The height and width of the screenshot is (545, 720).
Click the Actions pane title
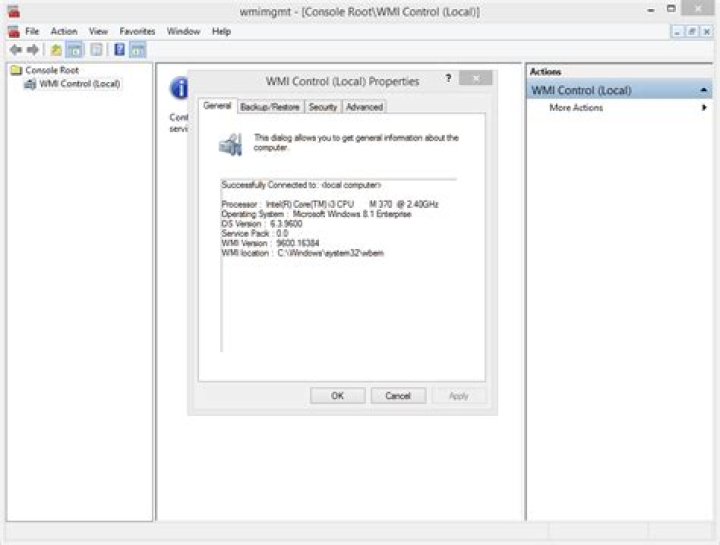tap(545, 72)
